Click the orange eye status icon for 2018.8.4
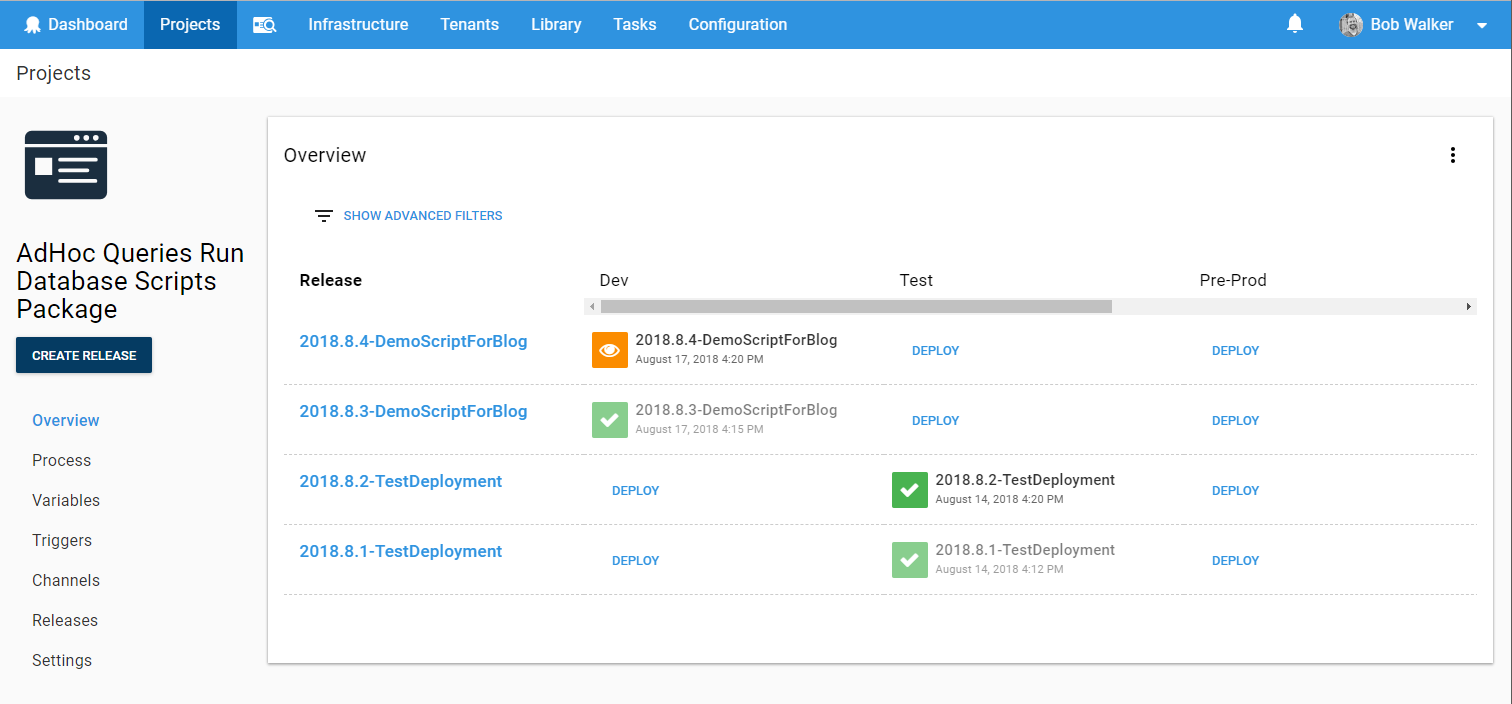This screenshot has width=1512, height=704. click(609, 350)
